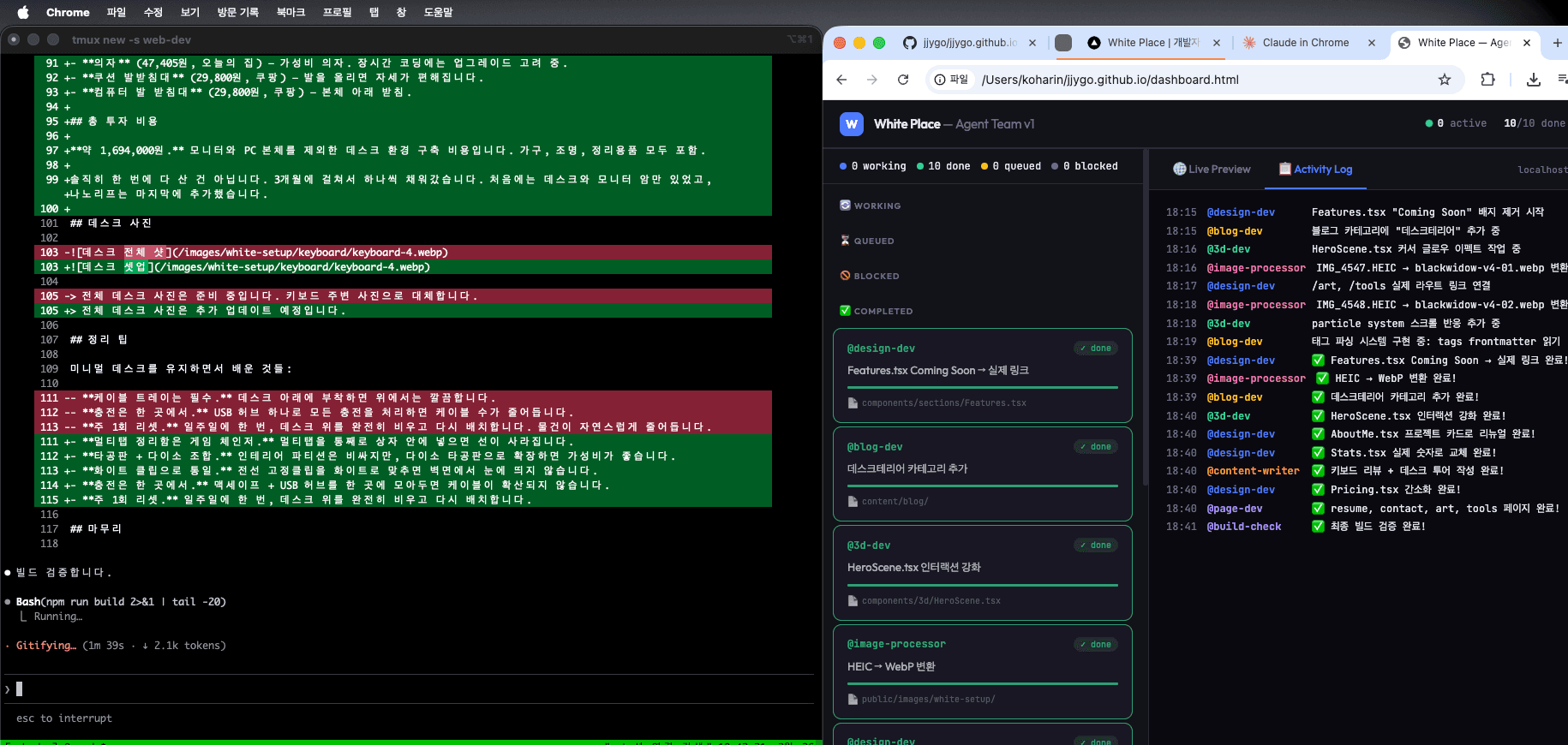This screenshot has width=1568, height=745.
Task: Open the Apple menu
Action: coord(23,12)
